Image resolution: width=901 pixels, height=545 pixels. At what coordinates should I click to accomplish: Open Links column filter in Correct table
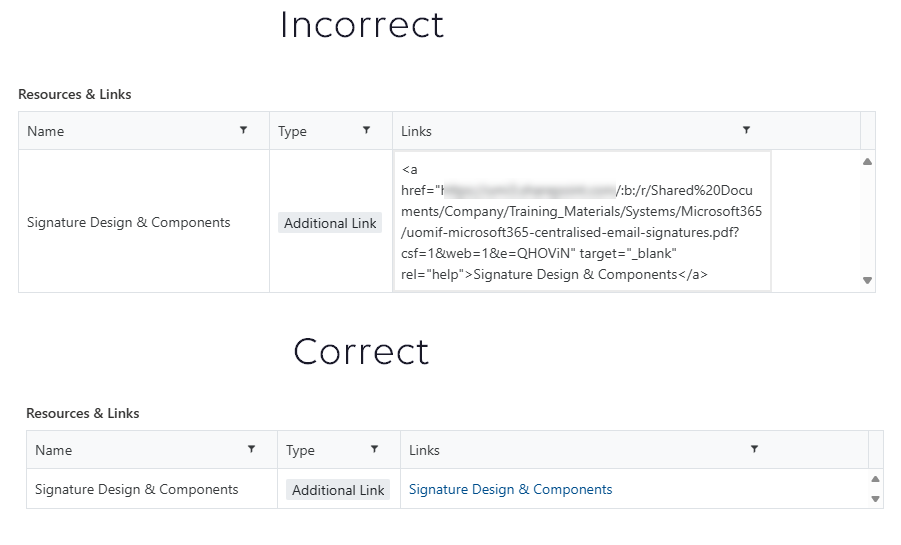click(754, 449)
